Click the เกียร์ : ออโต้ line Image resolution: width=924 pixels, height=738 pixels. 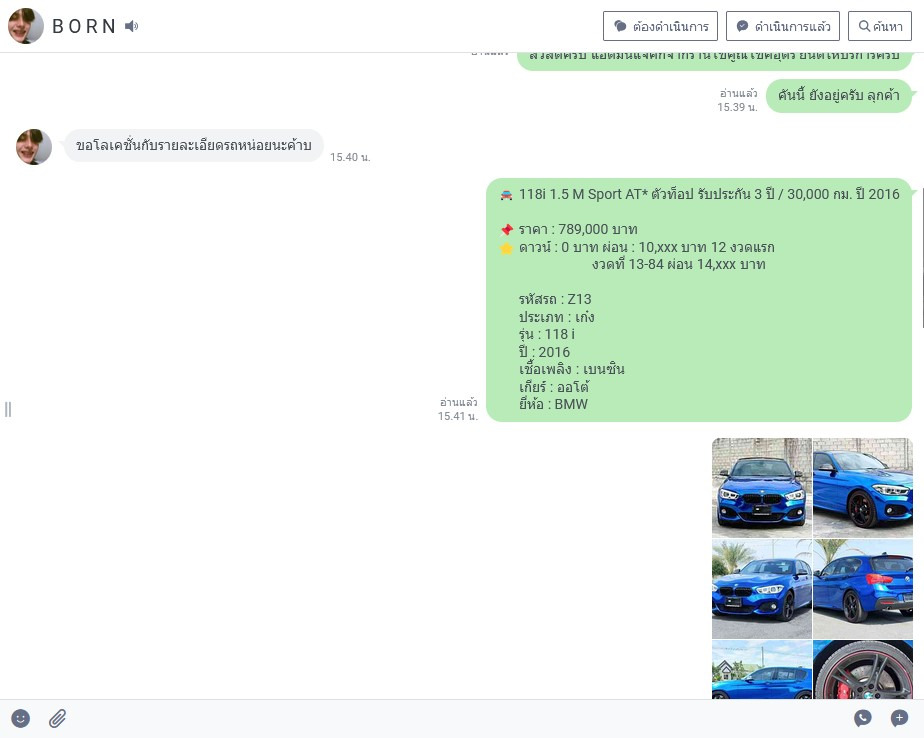pos(554,387)
